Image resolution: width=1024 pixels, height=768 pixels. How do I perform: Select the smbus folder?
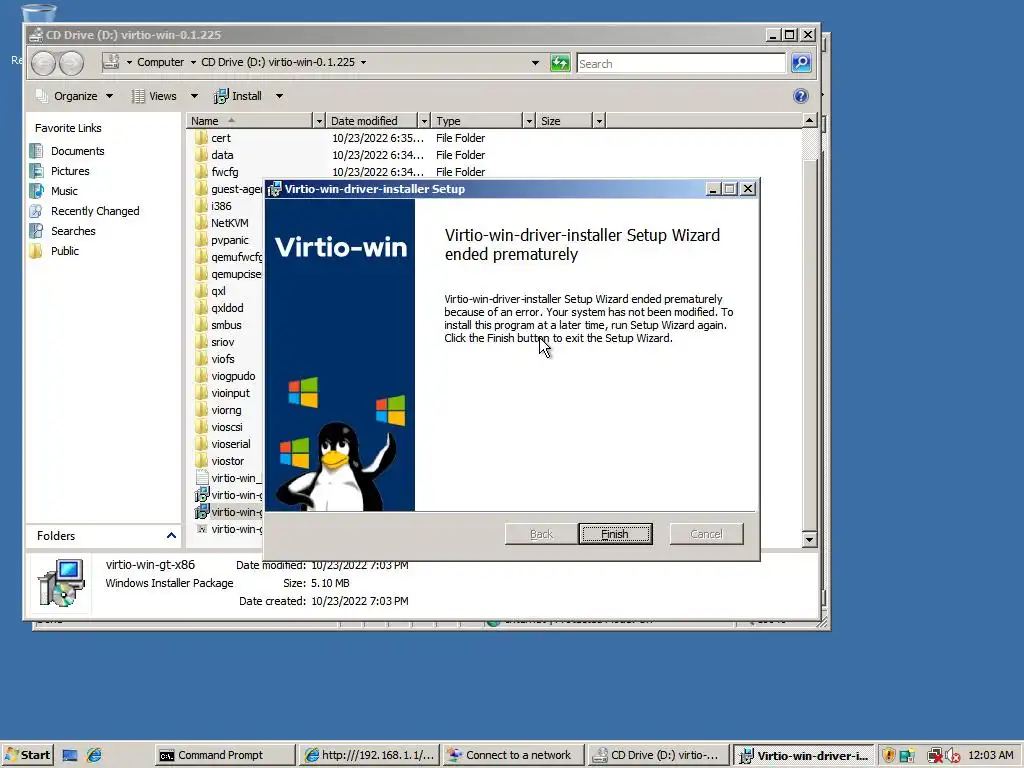[x=226, y=325]
